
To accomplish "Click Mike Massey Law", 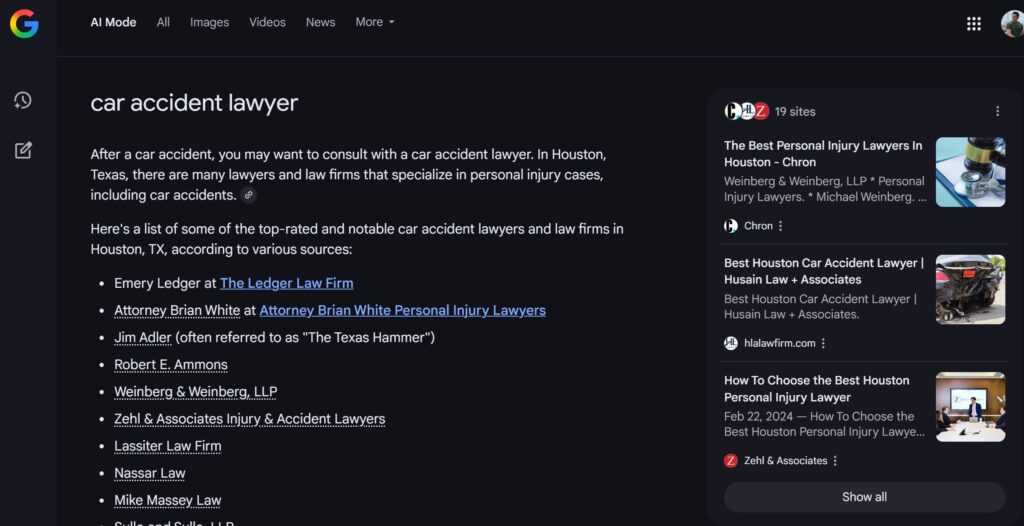I will click(168, 501).
